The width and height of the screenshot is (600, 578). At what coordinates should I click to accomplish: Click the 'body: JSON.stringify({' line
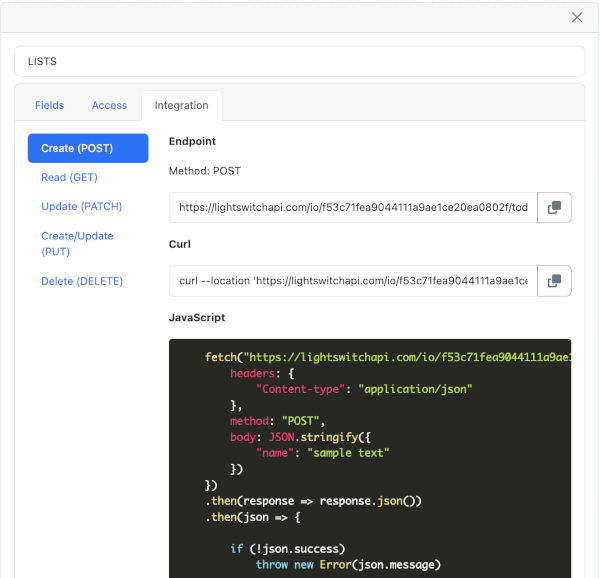300,437
